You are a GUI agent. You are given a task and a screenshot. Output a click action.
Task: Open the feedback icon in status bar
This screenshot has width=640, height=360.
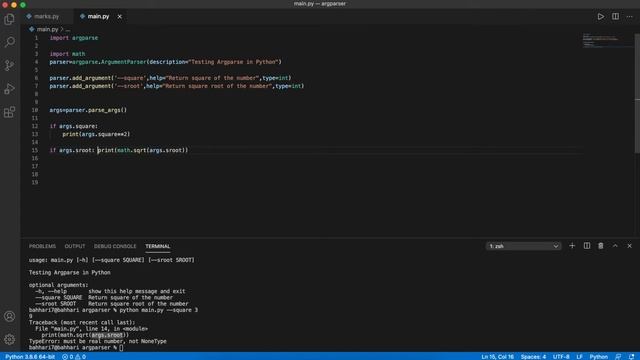pyautogui.click(x=618, y=356)
